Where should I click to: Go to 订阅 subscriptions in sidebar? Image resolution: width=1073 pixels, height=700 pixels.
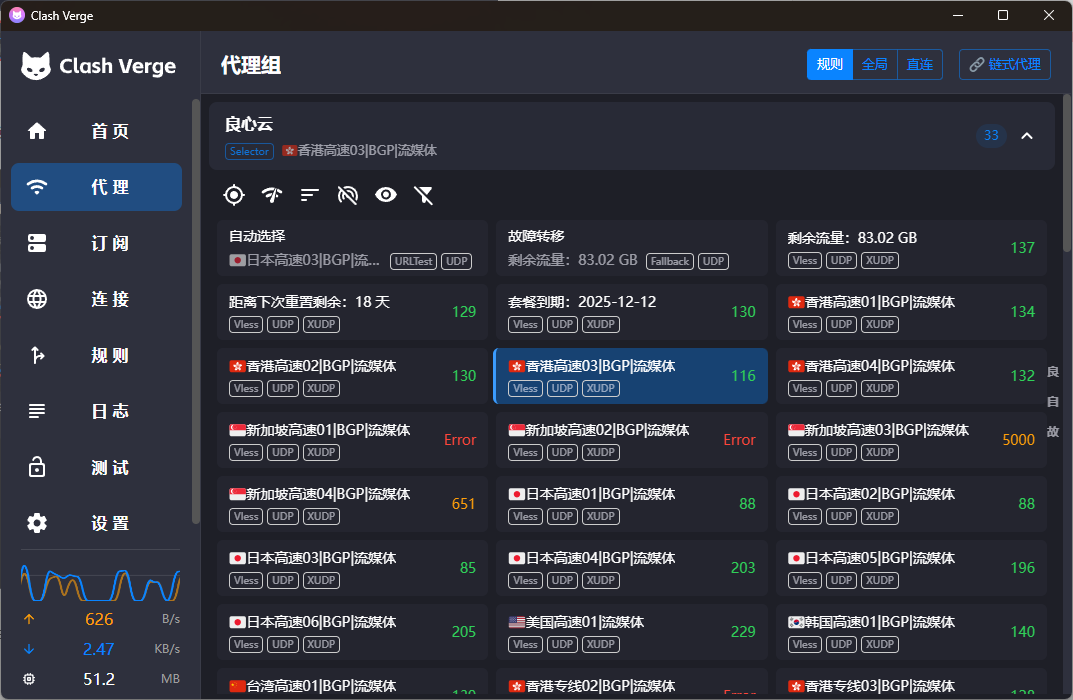click(x=97, y=243)
